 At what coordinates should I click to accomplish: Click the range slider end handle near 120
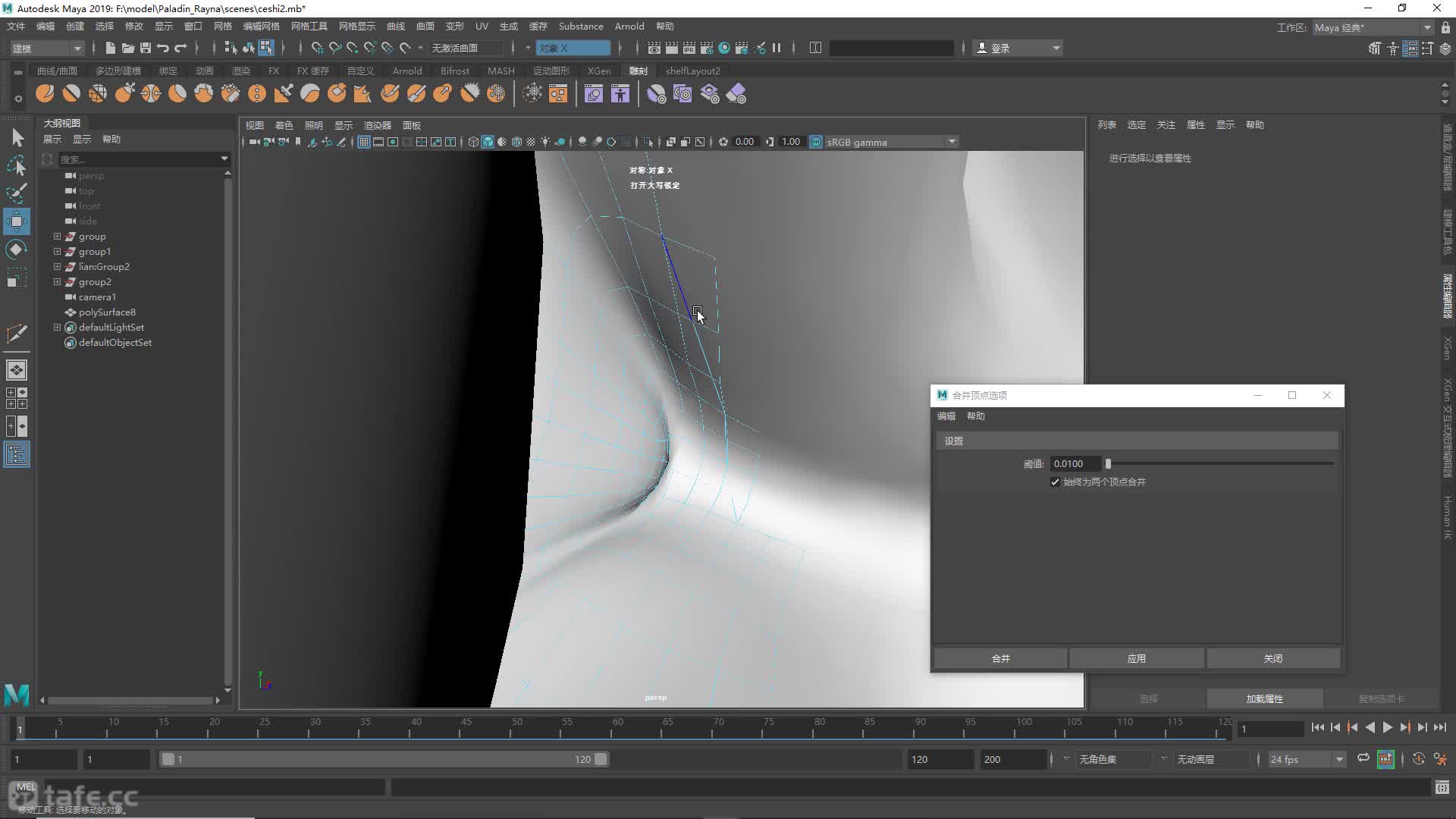[x=601, y=759]
